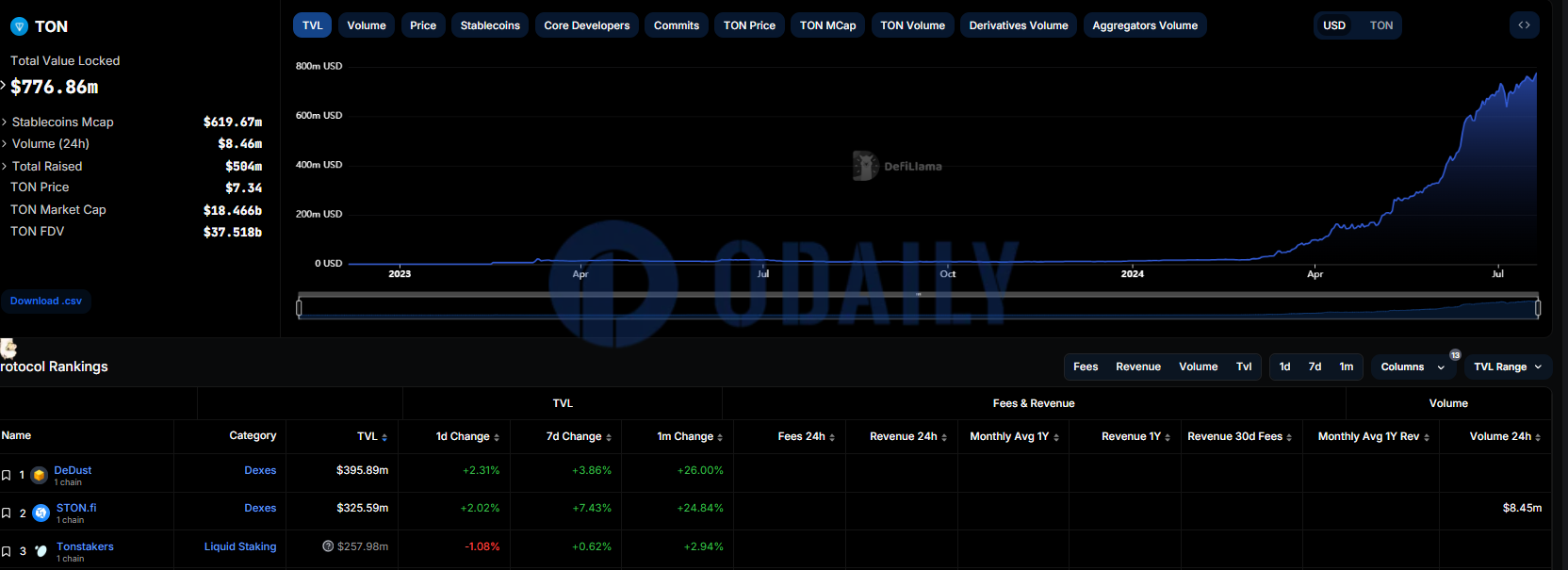1568x570 pixels.
Task: Toggle the Volume chart series
Action: [367, 25]
